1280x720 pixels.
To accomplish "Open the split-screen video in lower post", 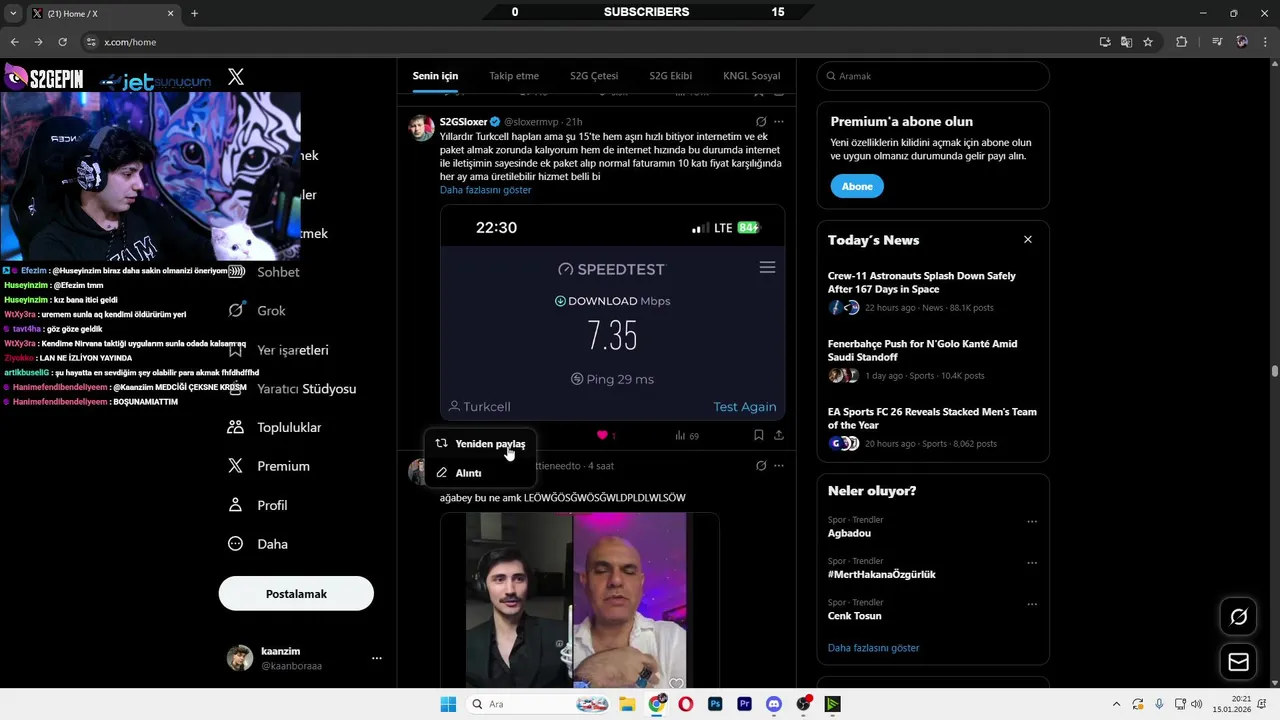I will tap(579, 600).
